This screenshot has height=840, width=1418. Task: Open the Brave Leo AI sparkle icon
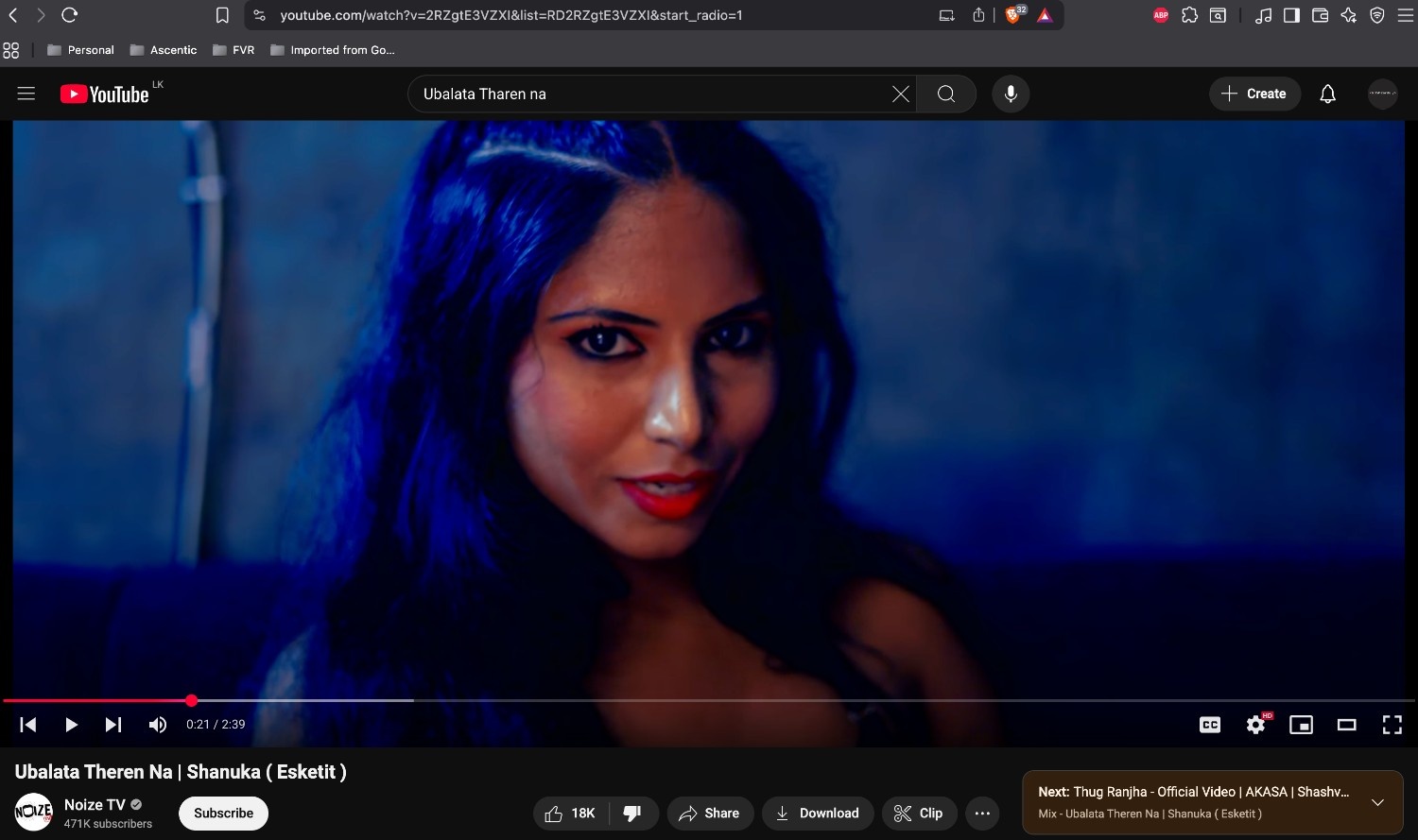pos(1349,15)
